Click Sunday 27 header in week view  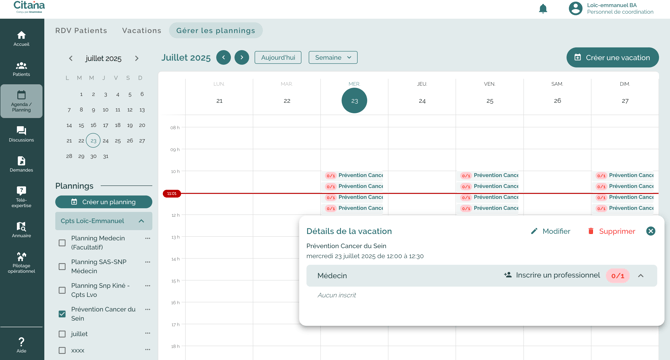point(625,101)
